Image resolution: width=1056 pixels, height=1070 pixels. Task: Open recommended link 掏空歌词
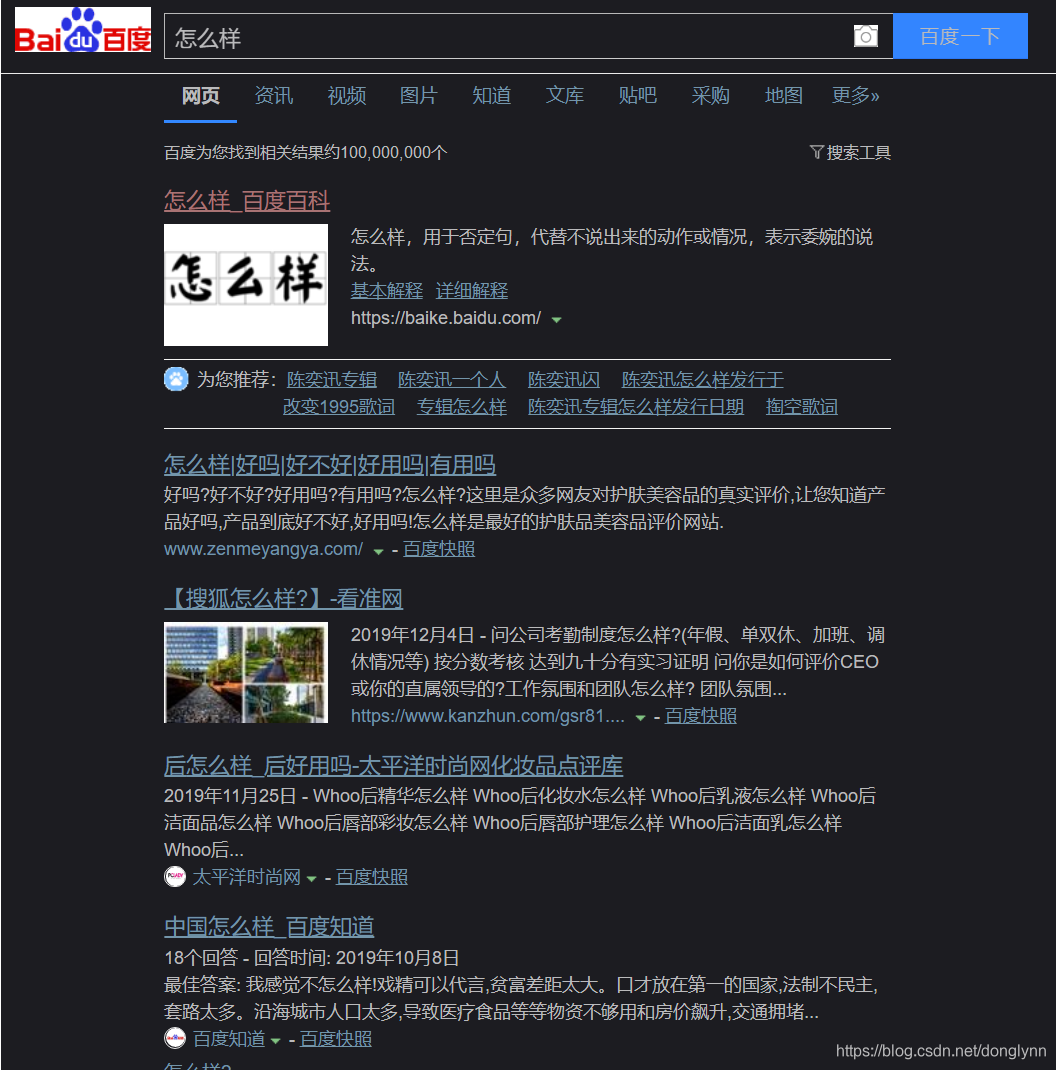tap(801, 407)
